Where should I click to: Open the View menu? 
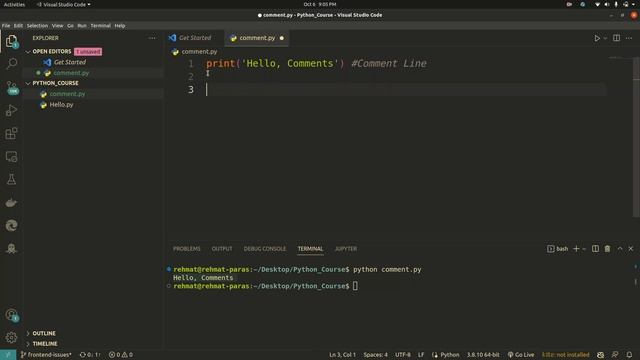(58, 26)
